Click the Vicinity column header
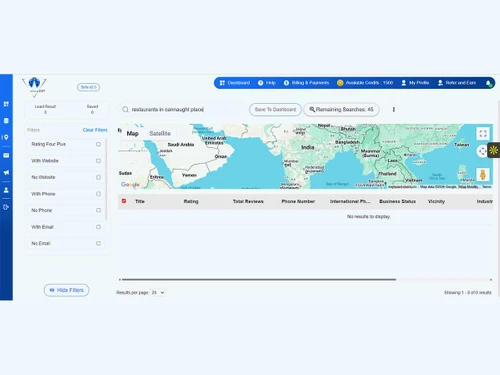 436,201
